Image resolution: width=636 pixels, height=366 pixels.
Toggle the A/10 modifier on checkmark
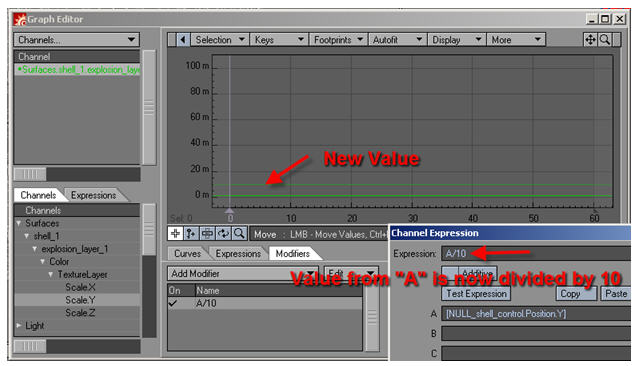[173, 303]
